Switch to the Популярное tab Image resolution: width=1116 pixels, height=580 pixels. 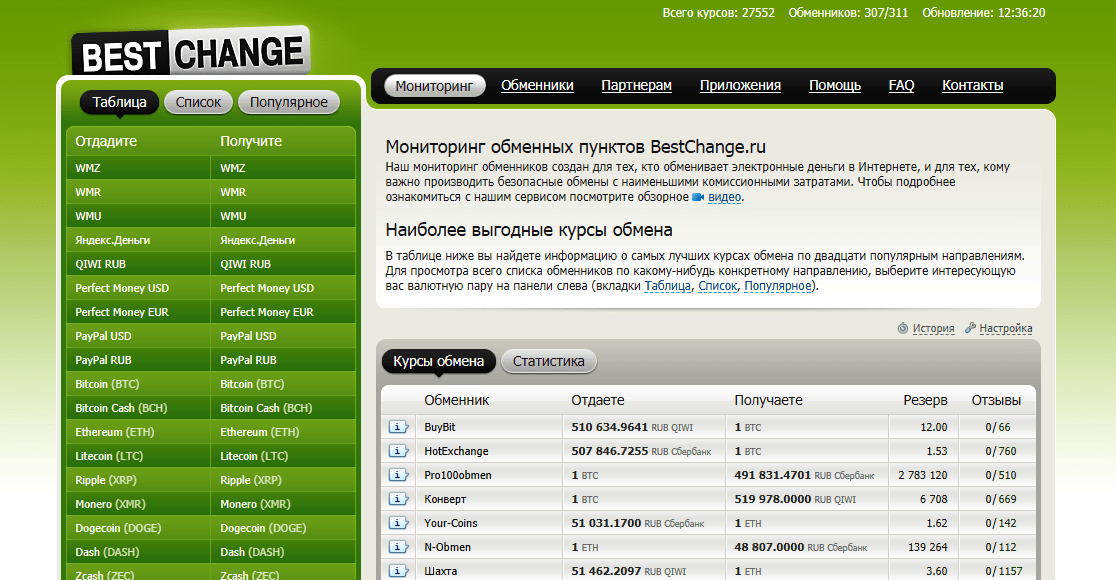(289, 102)
